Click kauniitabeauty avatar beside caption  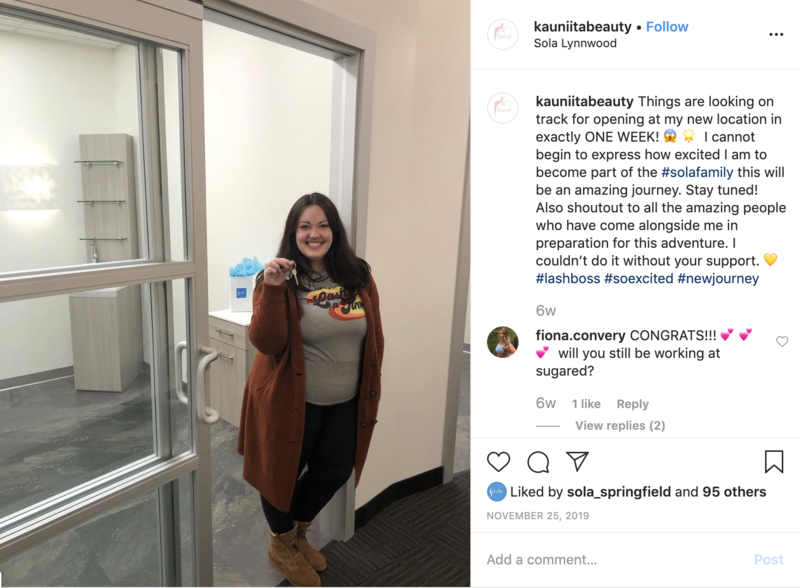[503, 108]
